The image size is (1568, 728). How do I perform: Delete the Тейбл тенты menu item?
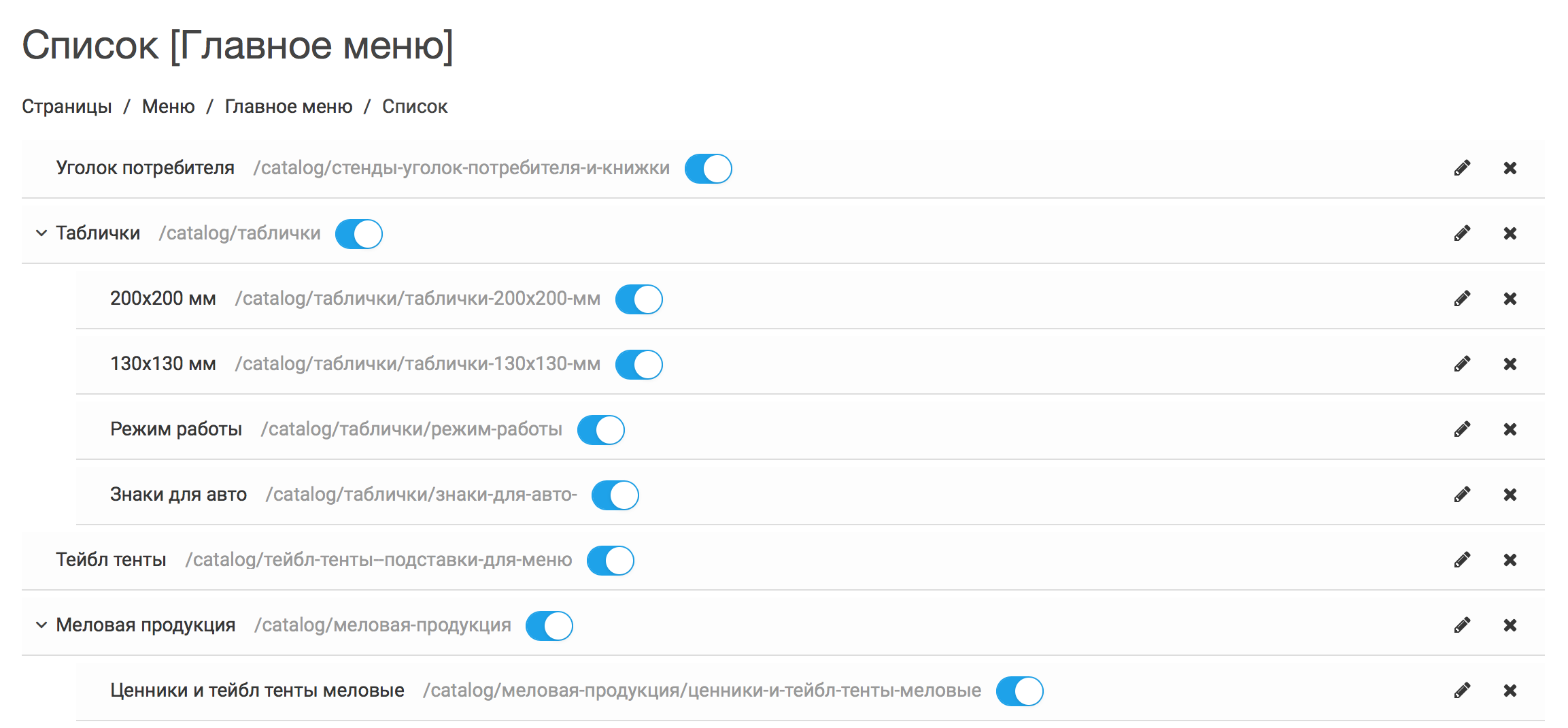pyautogui.click(x=1510, y=560)
